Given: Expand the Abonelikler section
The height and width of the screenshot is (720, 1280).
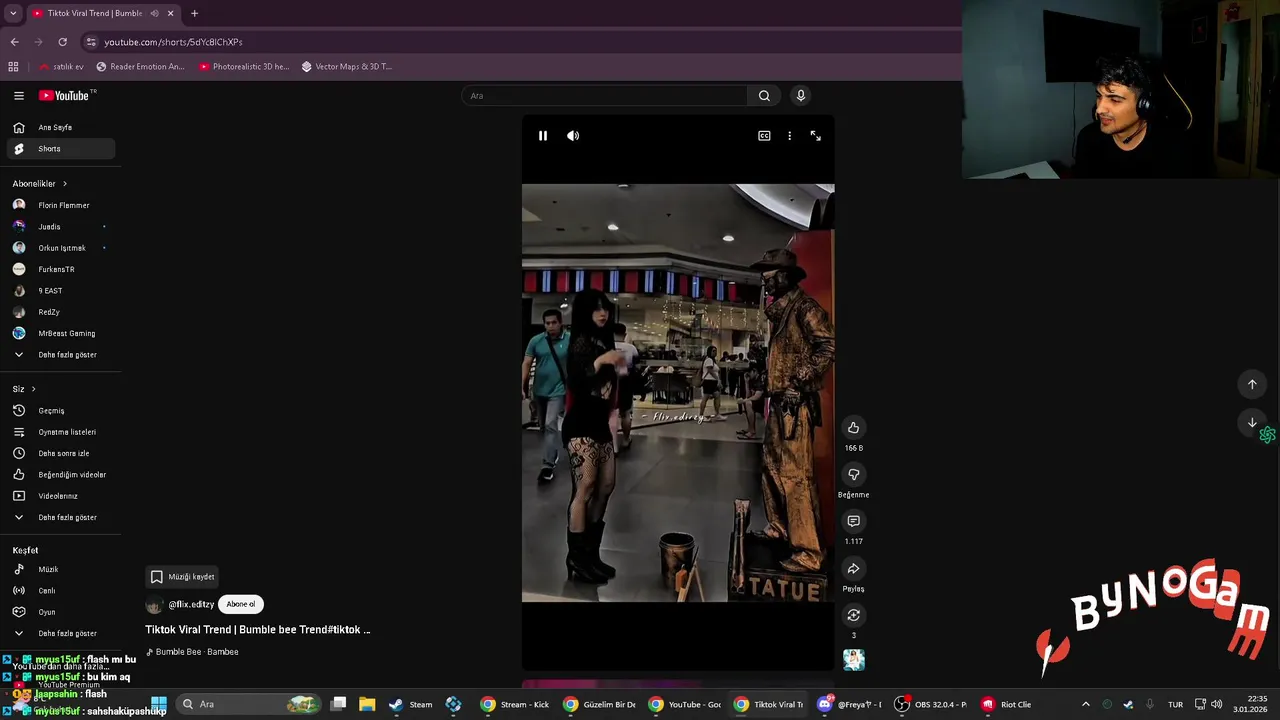Looking at the screenshot, I should 40,184.
